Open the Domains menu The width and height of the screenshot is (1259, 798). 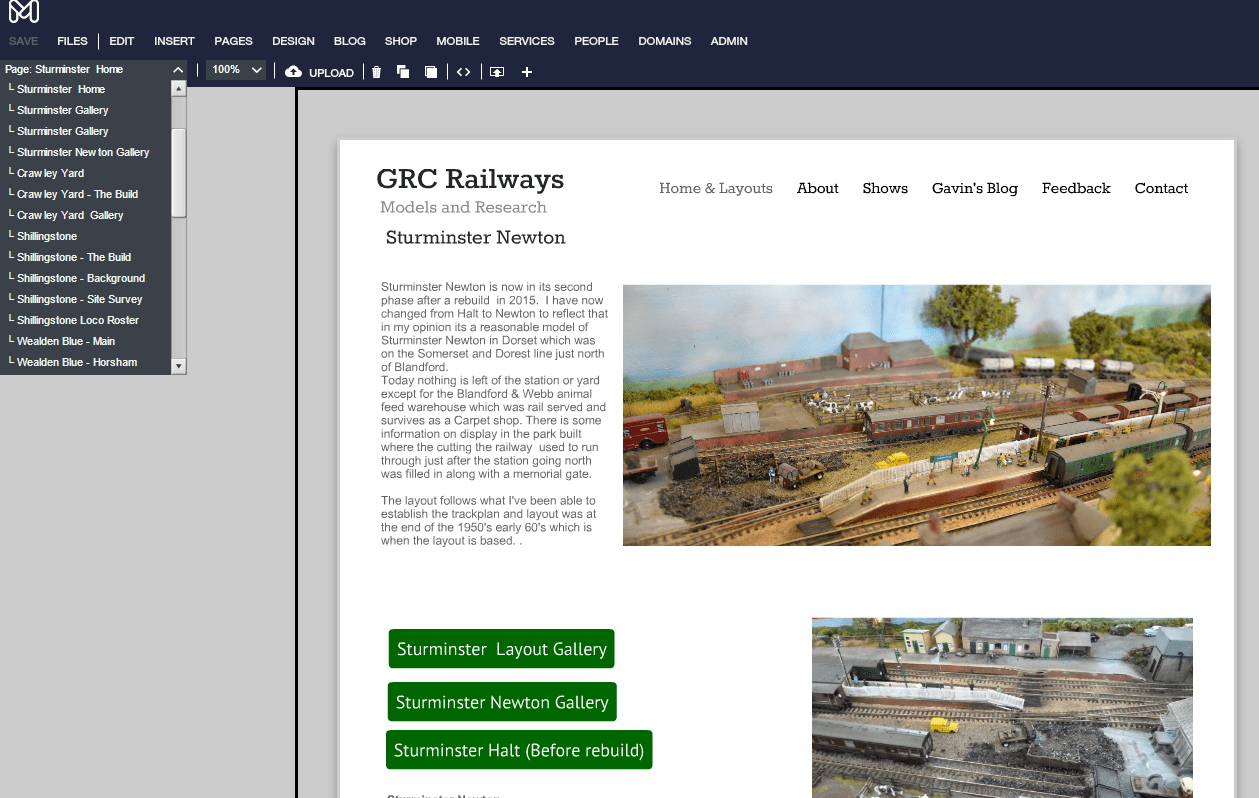664,41
